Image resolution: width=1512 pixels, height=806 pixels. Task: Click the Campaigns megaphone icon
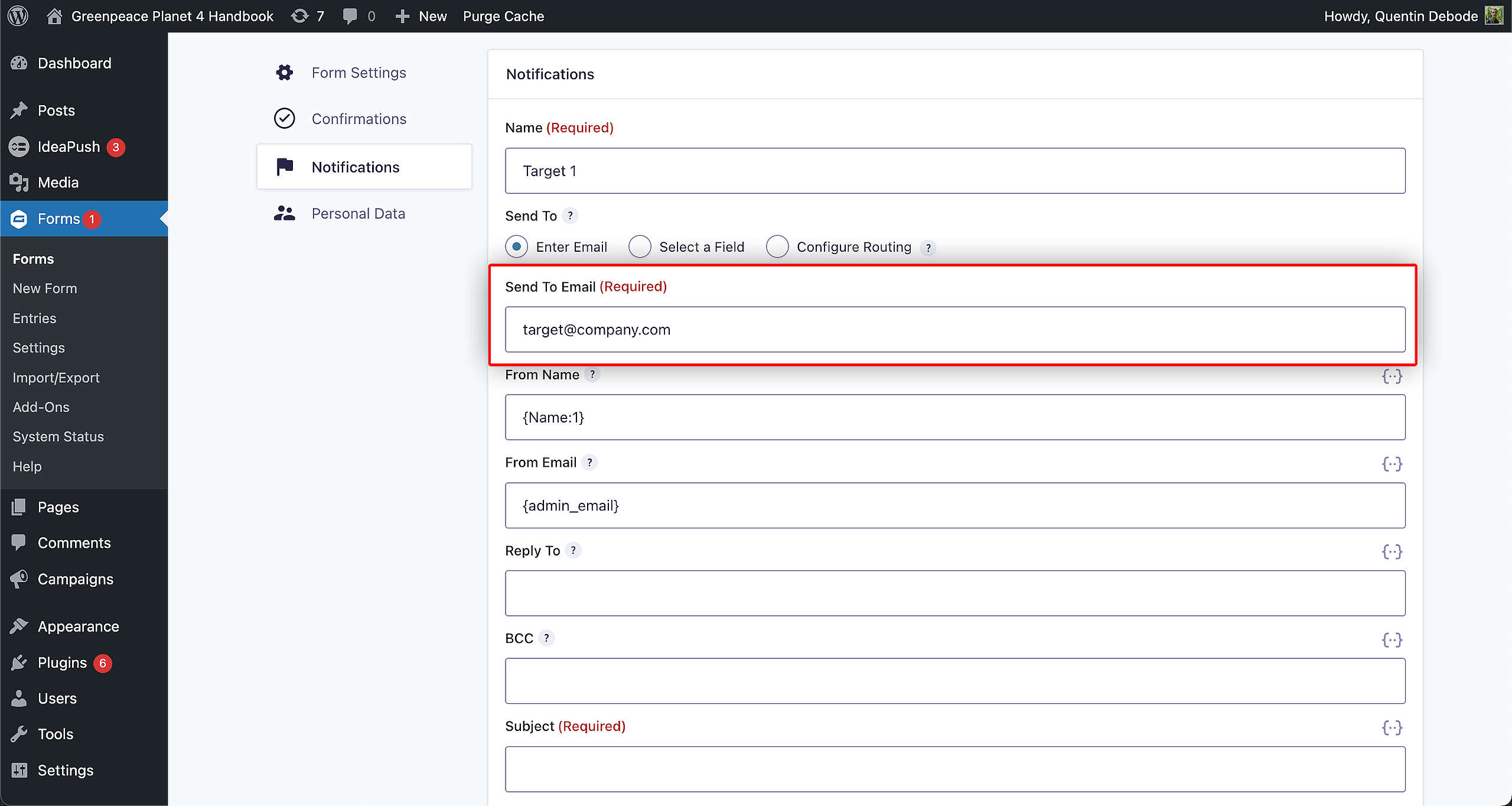click(19, 579)
